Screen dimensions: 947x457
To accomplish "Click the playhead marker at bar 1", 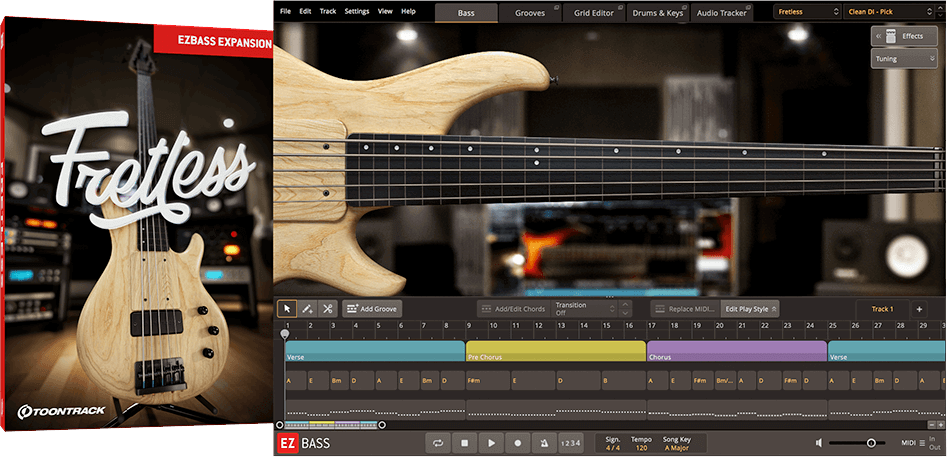I will (x=285, y=334).
